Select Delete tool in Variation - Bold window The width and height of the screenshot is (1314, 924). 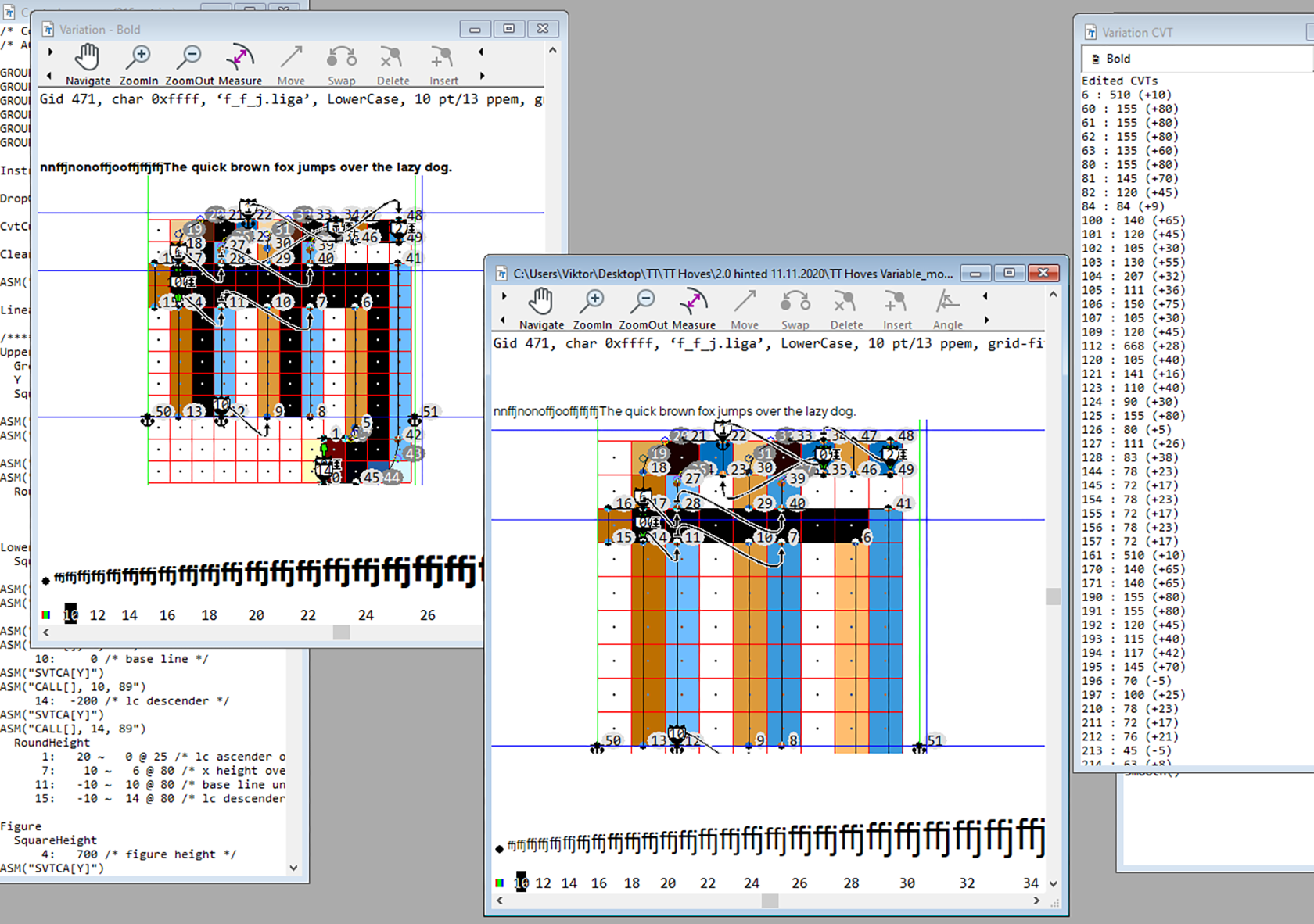point(393,64)
